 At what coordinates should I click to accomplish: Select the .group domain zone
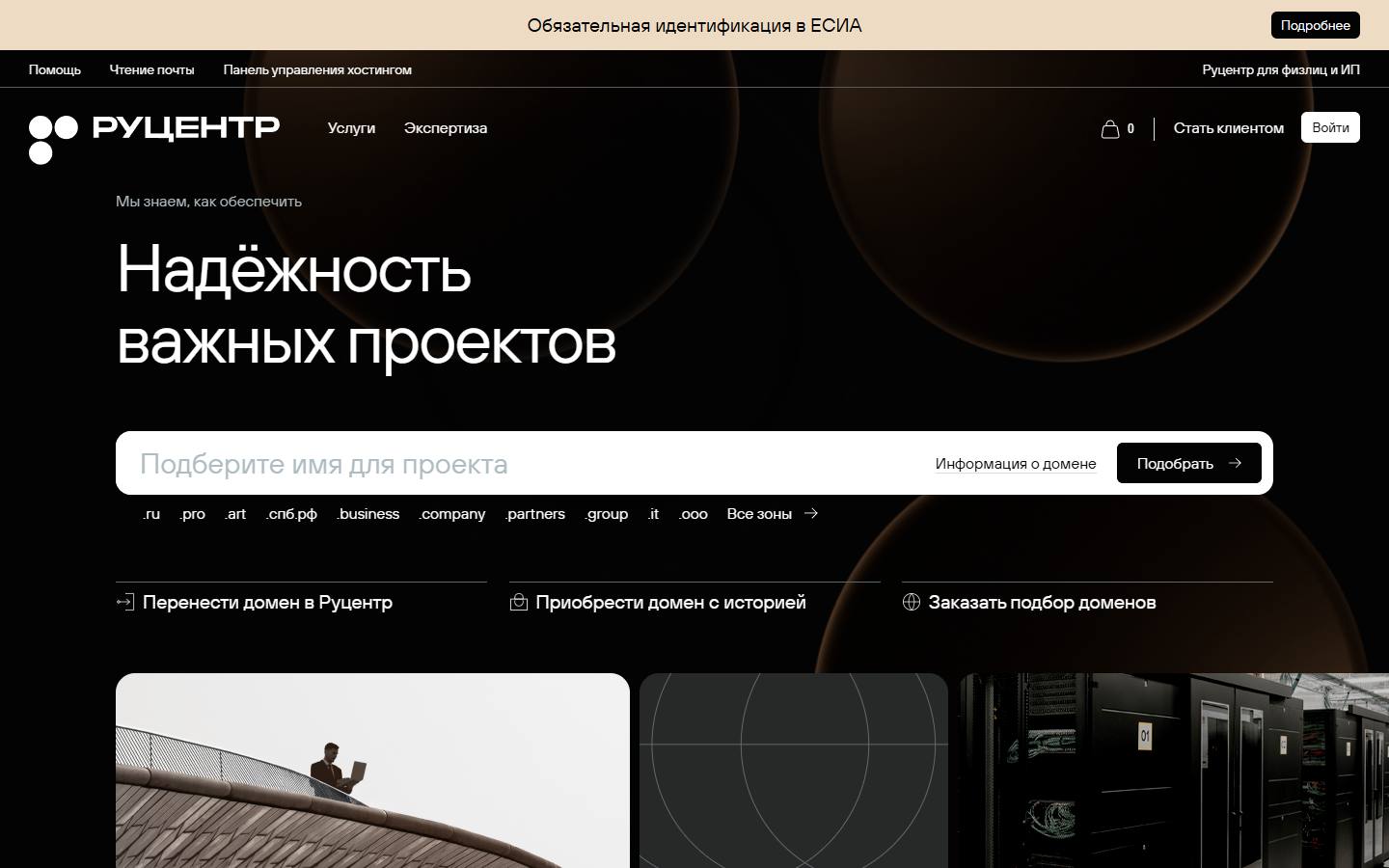coord(607,514)
